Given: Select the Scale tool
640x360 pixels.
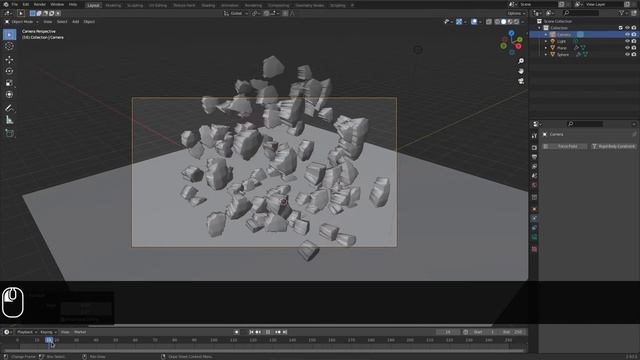Looking at the screenshot, I should click(x=9, y=83).
